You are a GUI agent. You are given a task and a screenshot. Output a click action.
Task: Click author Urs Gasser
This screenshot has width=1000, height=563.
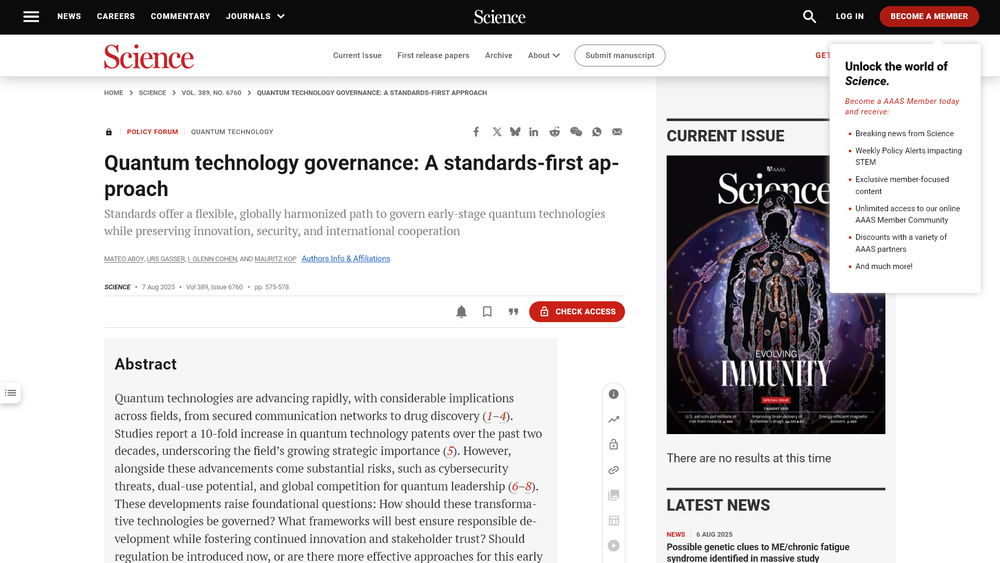tap(166, 259)
